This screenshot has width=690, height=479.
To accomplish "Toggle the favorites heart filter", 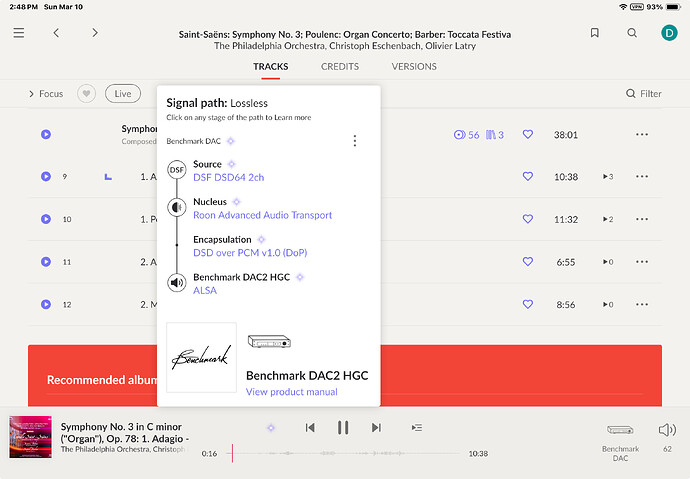I will (86, 94).
